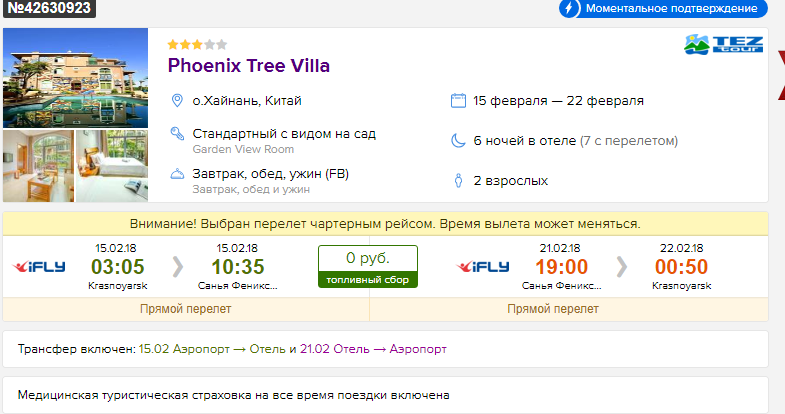Click the person icon beside 2 взрослых
Screen dimensions: 785x414
(x=458, y=181)
